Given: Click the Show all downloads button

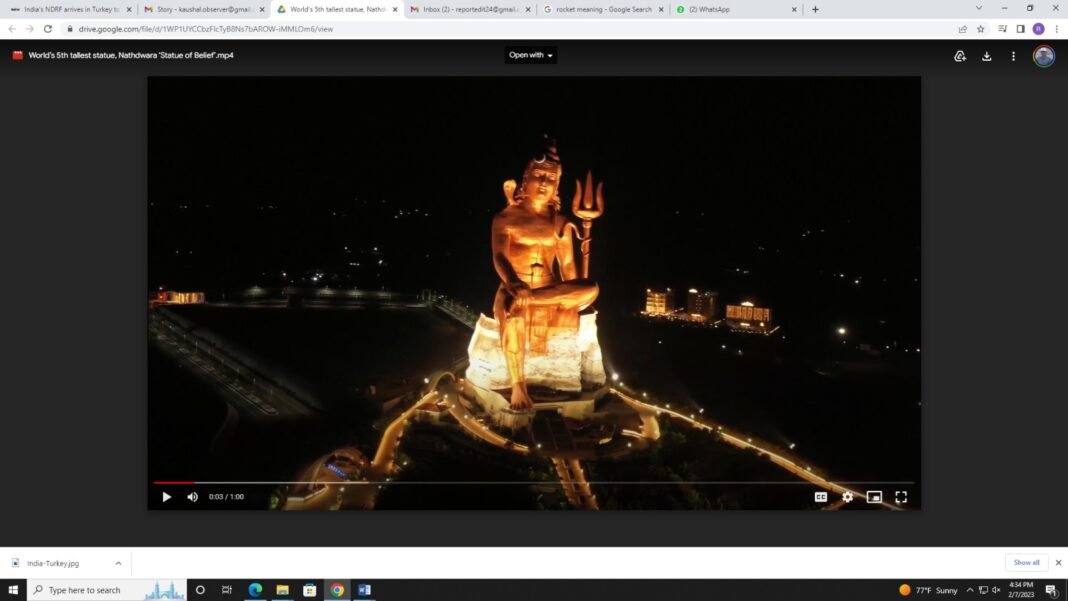Looking at the screenshot, I should pyautogui.click(x=1025, y=562).
